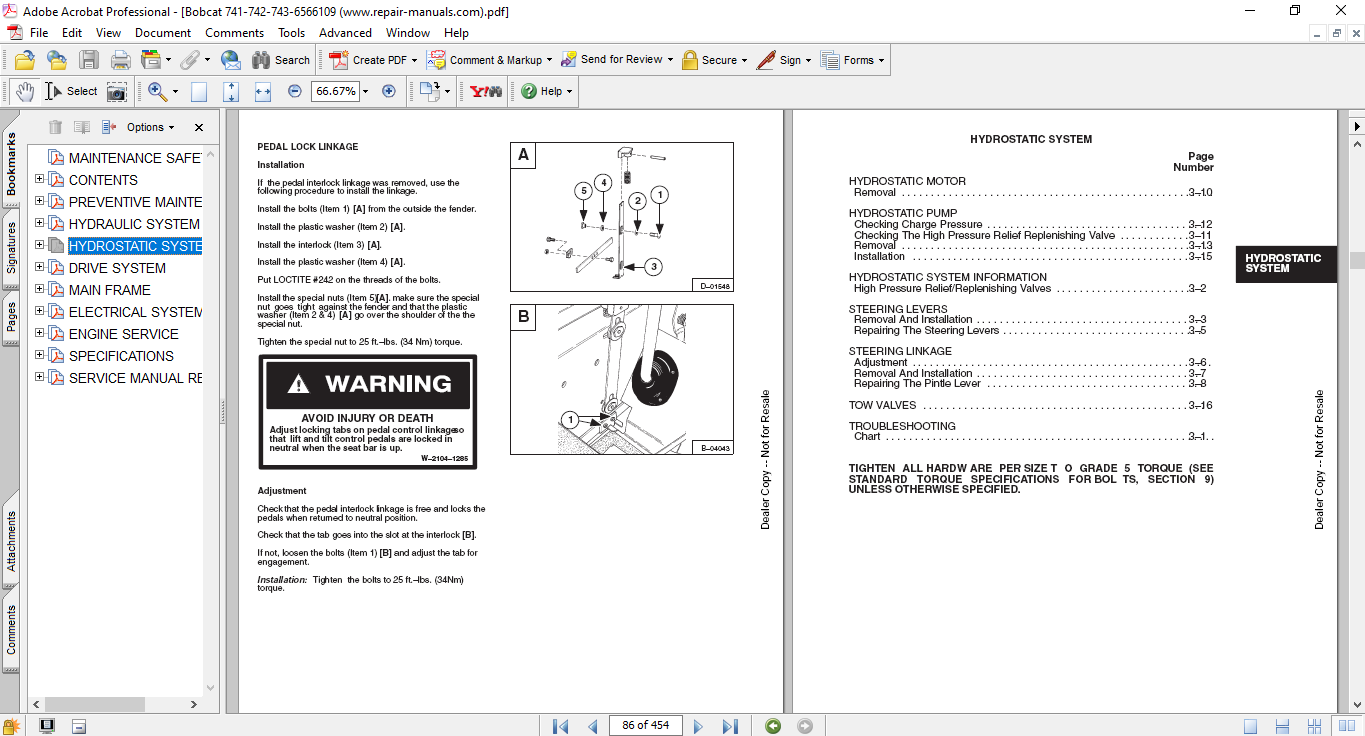
Task: Click the Fit Page view icon
Action: (231, 92)
